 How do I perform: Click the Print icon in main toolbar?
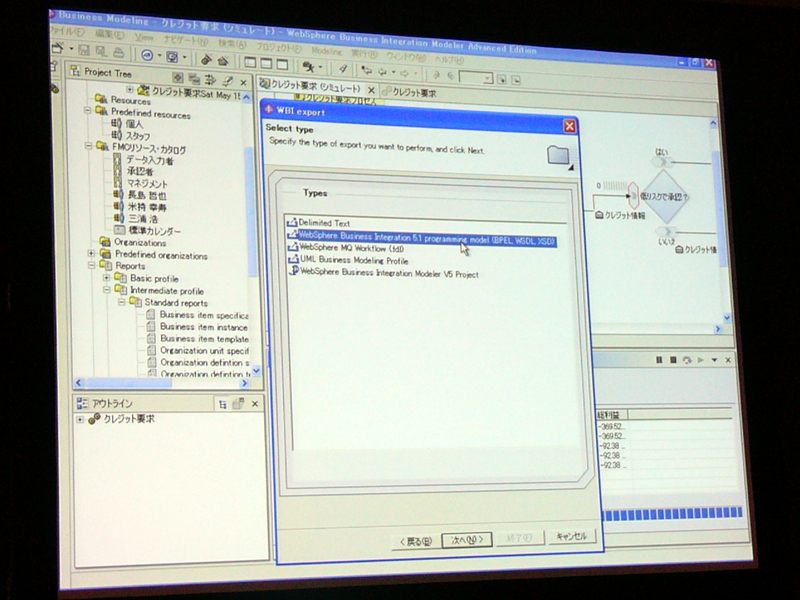pyautogui.click(x=118, y=52)
